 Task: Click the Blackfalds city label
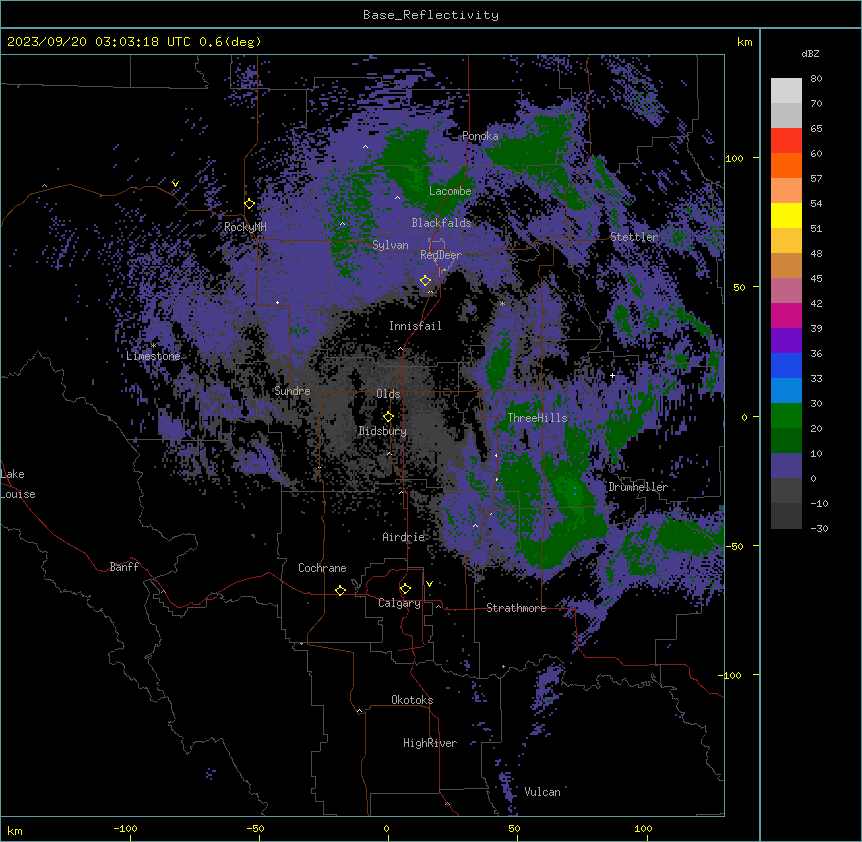[441, 223]
